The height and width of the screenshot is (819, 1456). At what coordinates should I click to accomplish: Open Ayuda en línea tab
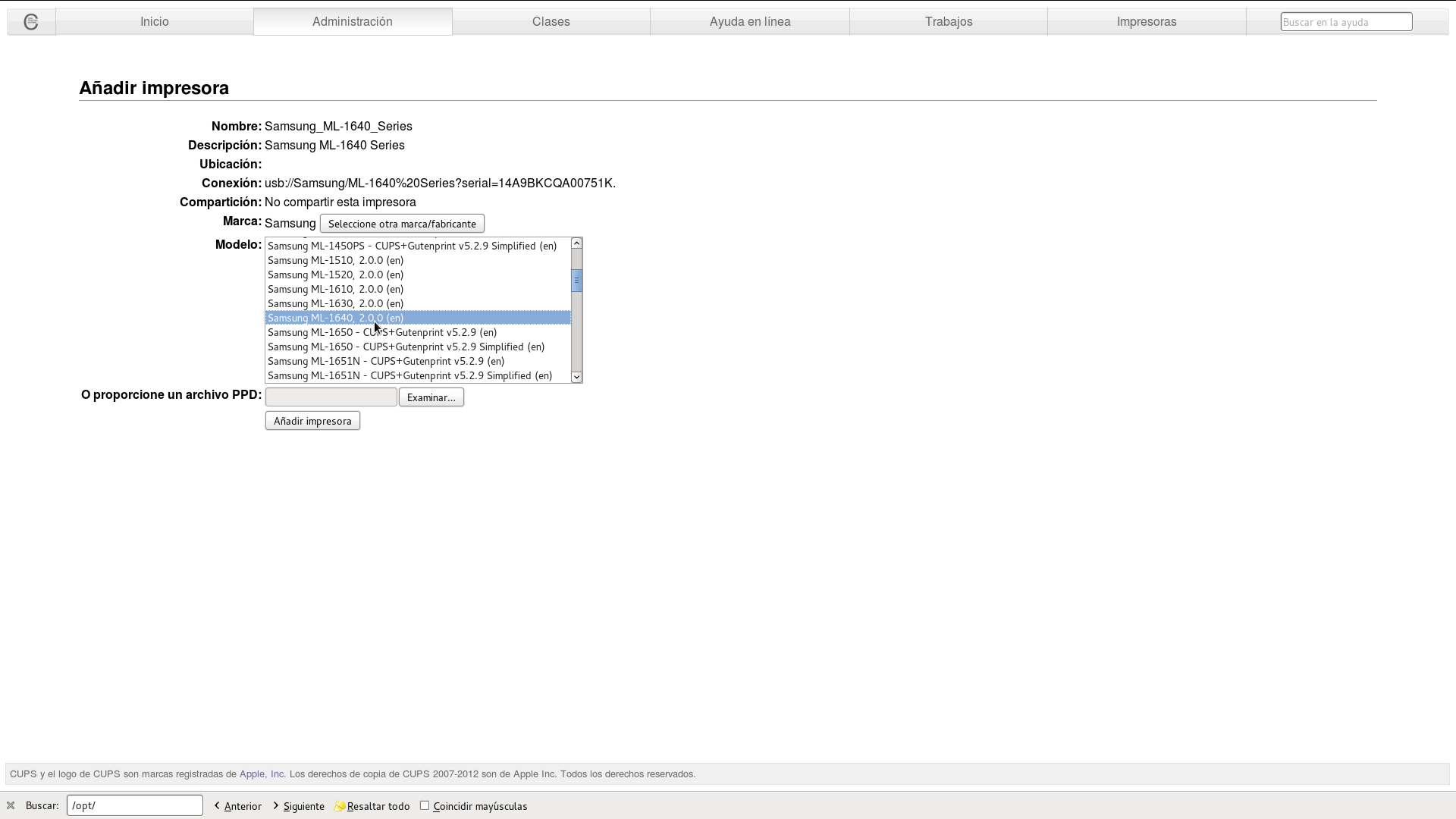click(750, 21)
